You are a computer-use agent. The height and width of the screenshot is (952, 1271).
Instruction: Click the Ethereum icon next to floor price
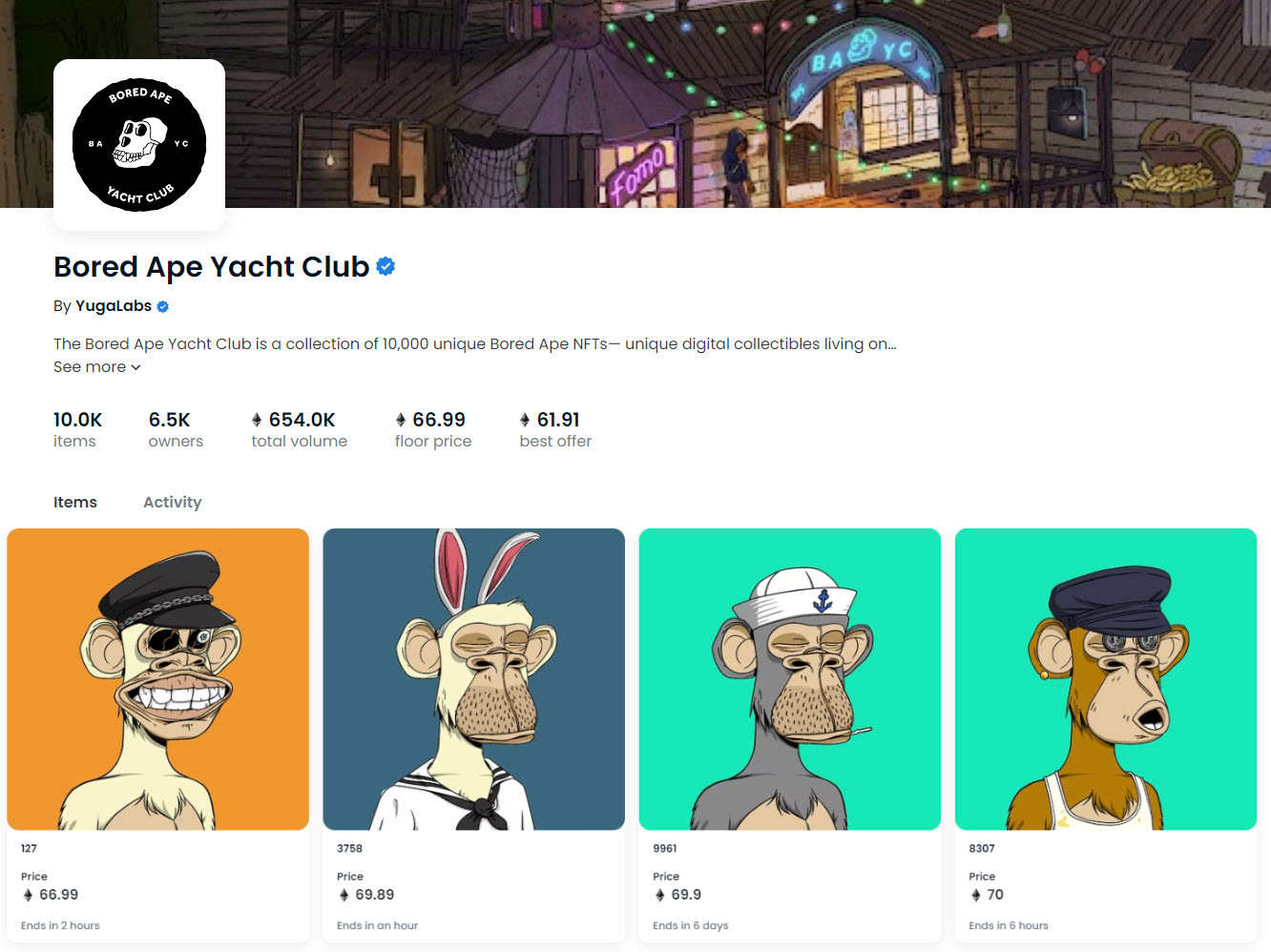click(x=401, y=420)
